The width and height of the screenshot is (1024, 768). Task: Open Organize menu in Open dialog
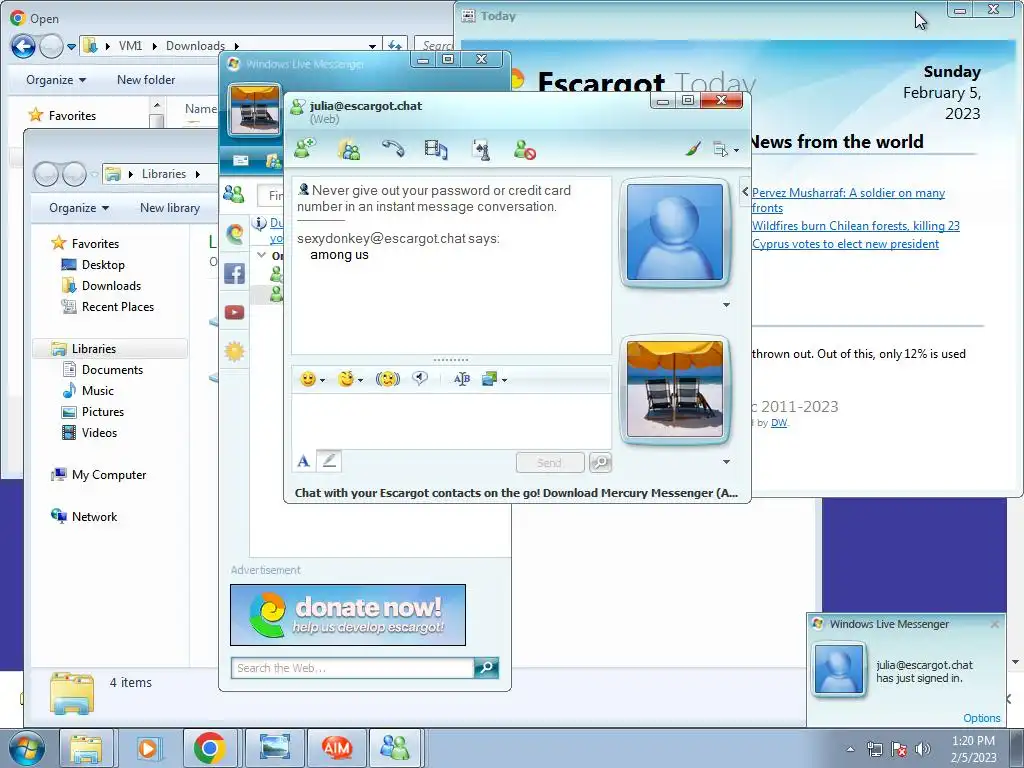point(56,80)
